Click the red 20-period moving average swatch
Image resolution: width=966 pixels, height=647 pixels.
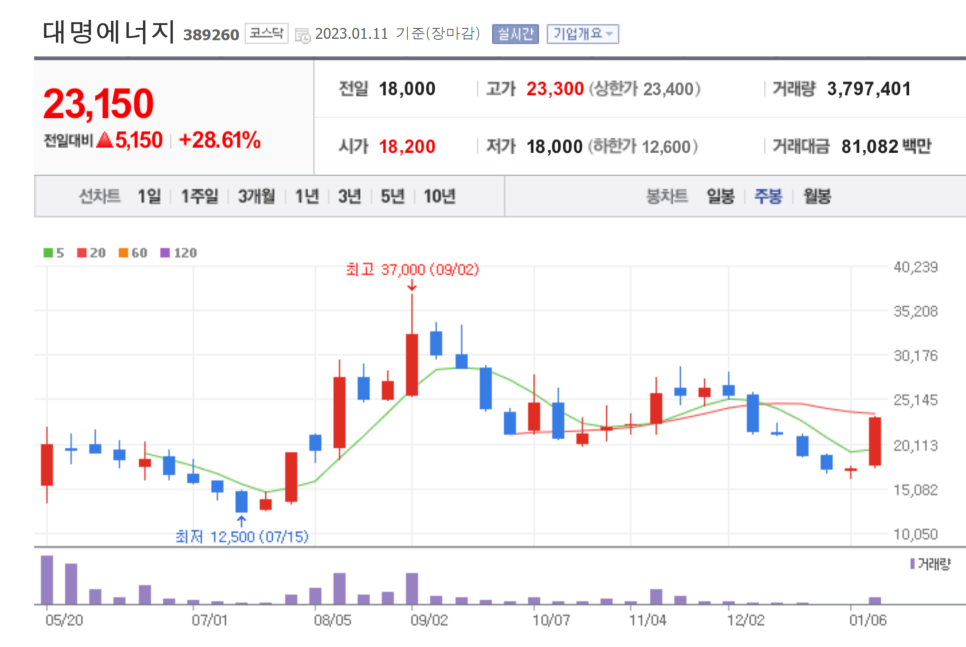pos(81,253)
